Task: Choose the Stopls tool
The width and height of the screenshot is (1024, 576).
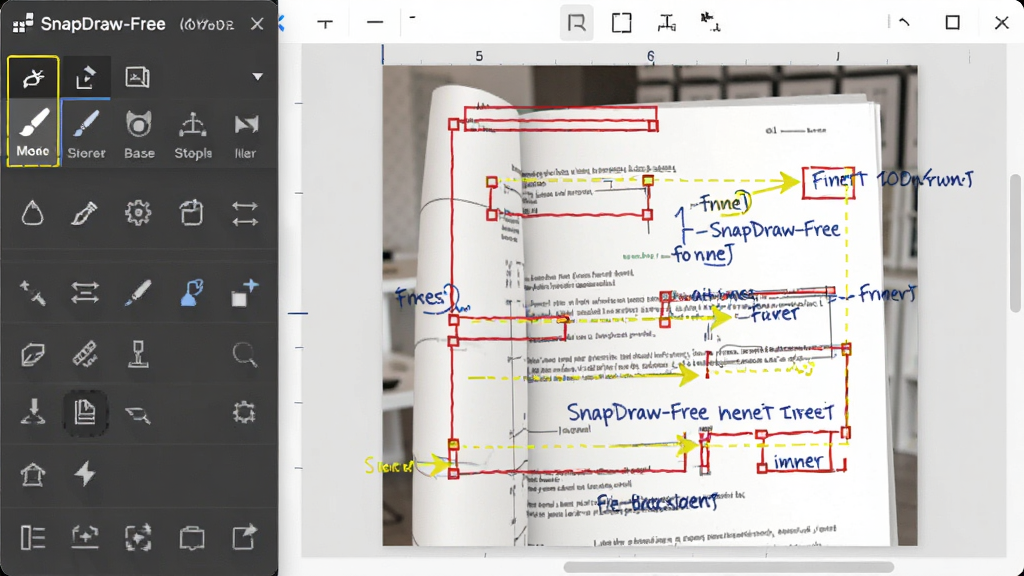Action: [x=193, y=134]
